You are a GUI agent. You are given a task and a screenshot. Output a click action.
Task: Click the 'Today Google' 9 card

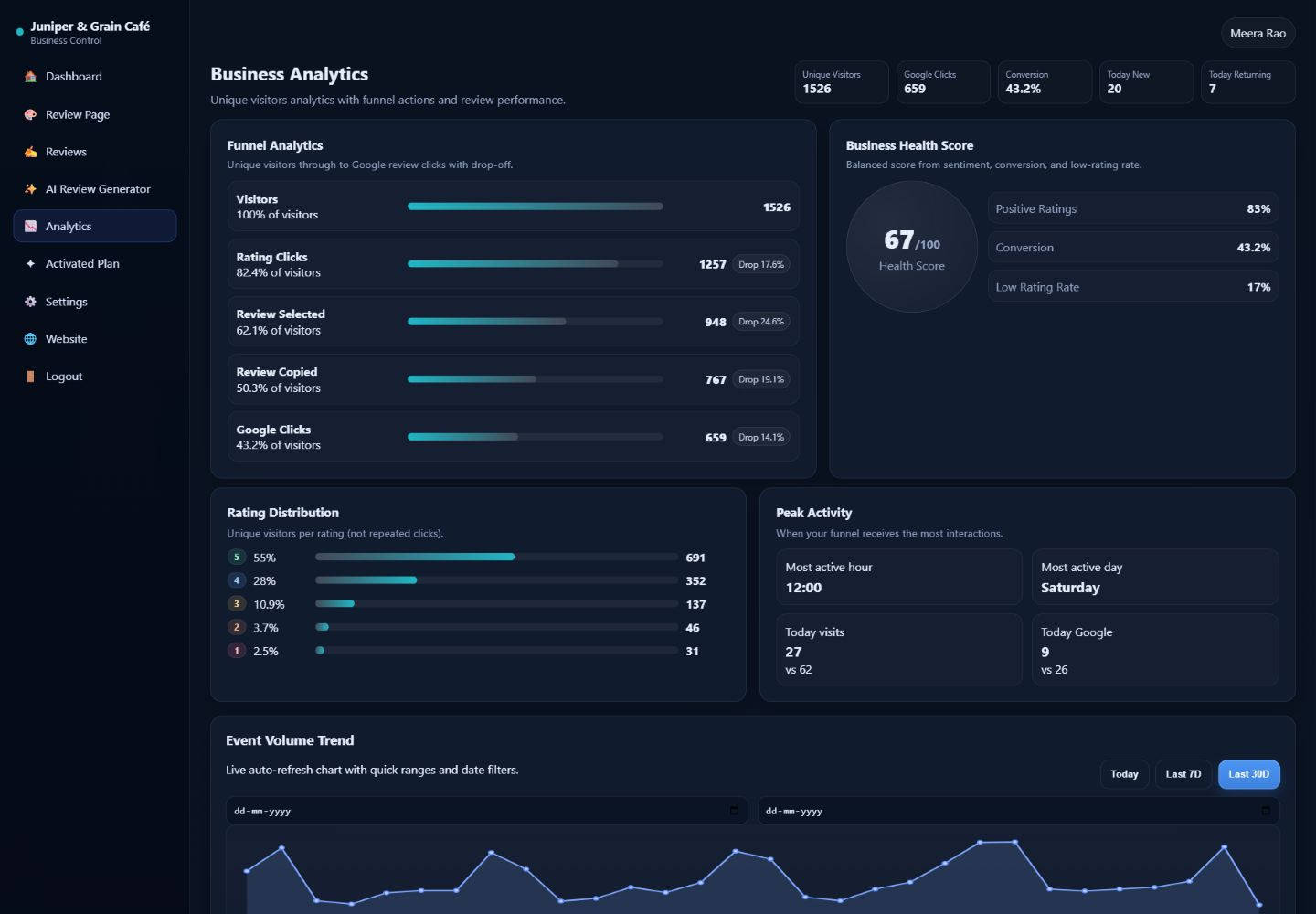[x=1155, y=650]
